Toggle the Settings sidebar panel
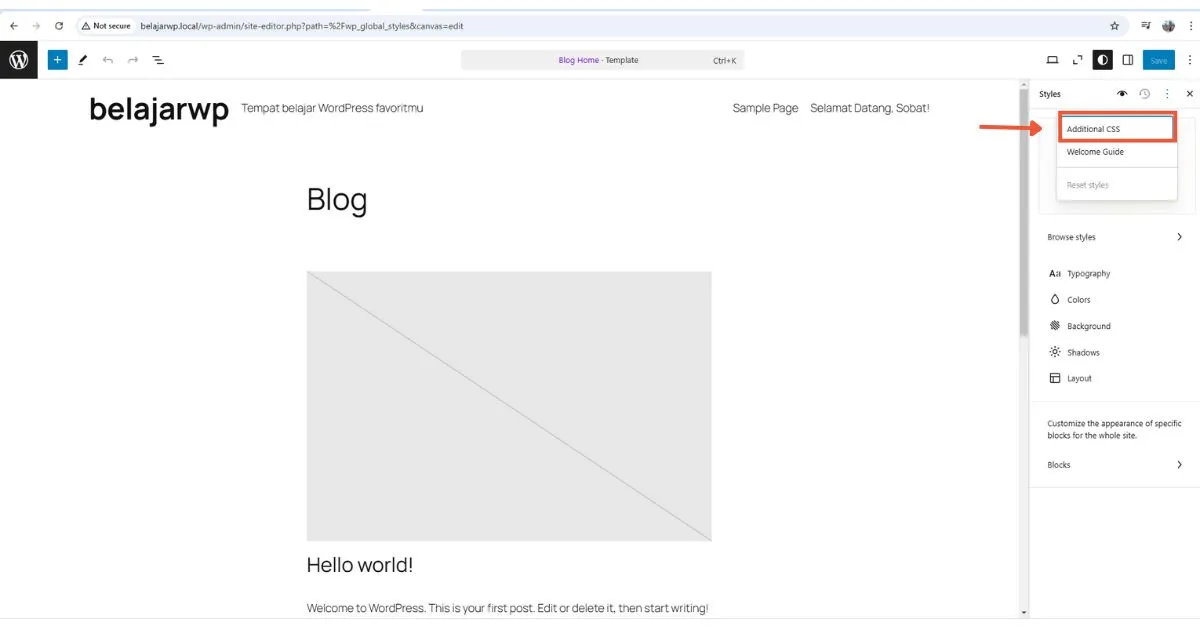 click(1128, 60)
